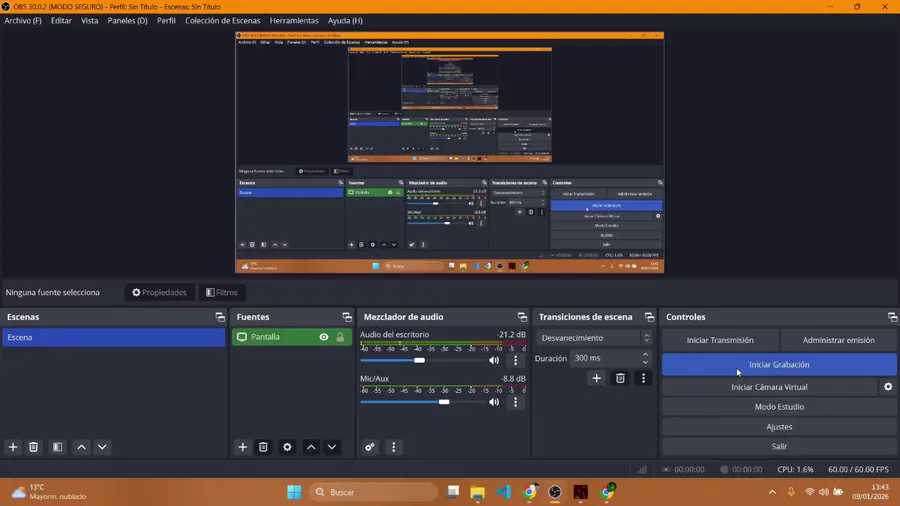The image size is (900, 506).
Task: Open Audio del escritorio options dots
Action: tap(515, 360)
